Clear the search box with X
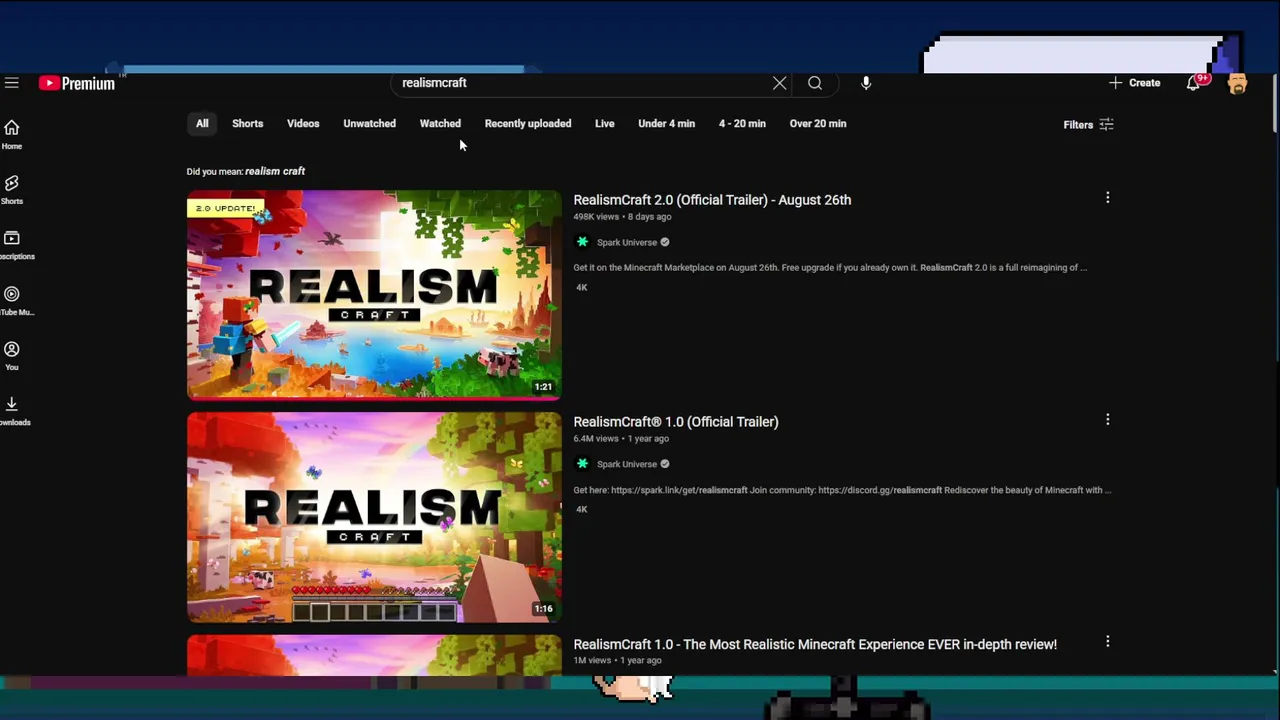Screen dimensions: 1280x720 [x=780, y=83]
